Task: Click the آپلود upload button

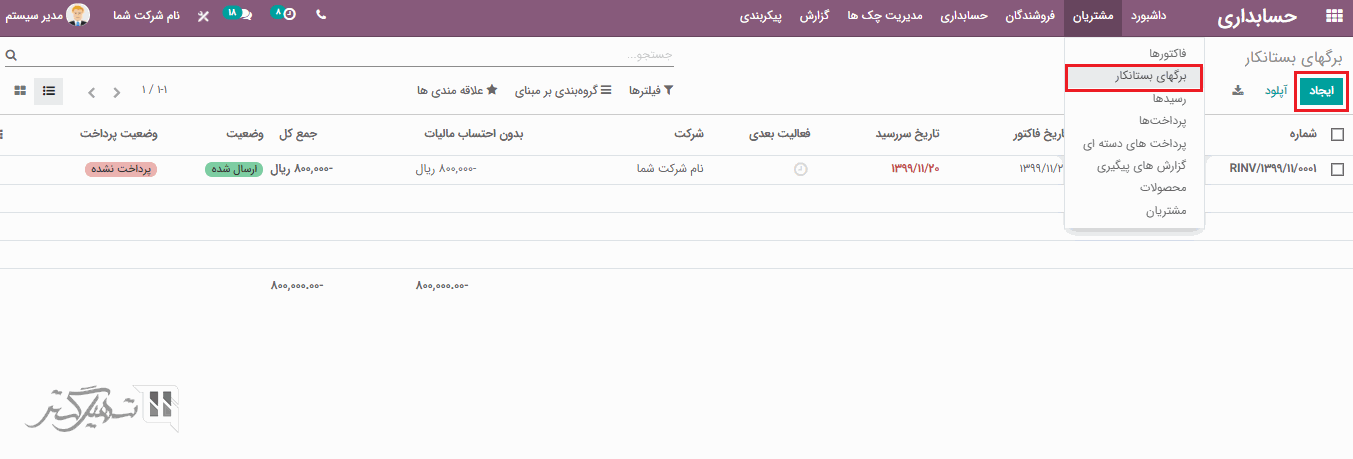Action: pos(1276,91)
